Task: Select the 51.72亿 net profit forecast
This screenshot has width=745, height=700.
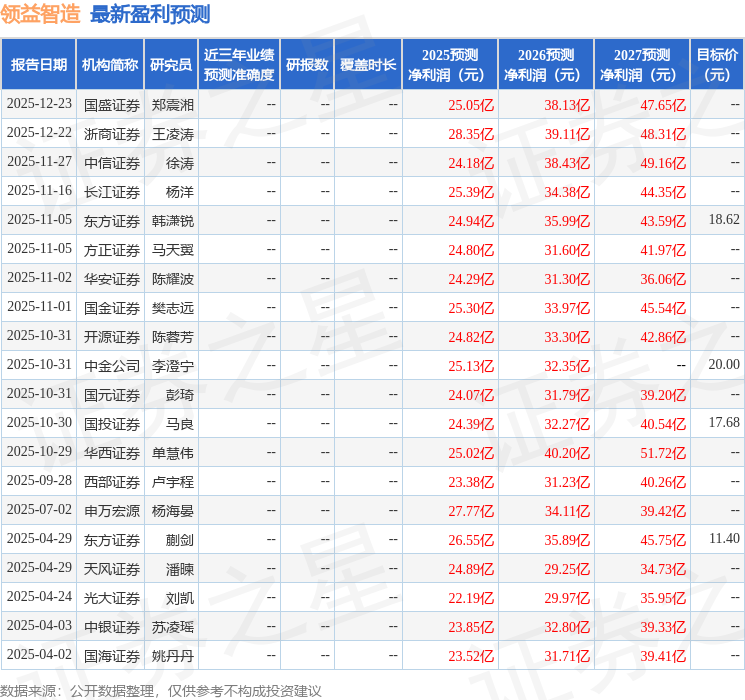Action: 663,453
